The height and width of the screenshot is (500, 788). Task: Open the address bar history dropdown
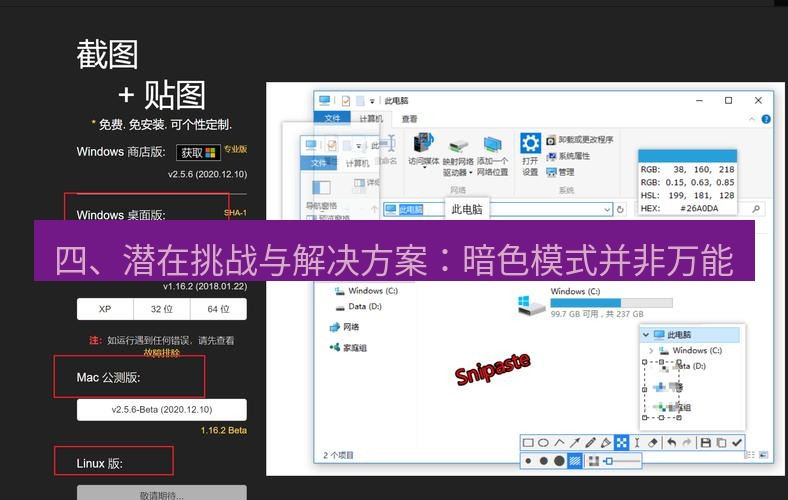point(607,210)
